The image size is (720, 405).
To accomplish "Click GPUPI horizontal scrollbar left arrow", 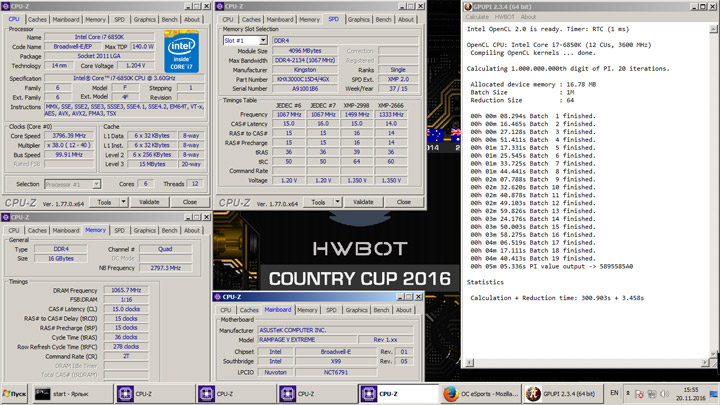I will click(x=469, y=363).
